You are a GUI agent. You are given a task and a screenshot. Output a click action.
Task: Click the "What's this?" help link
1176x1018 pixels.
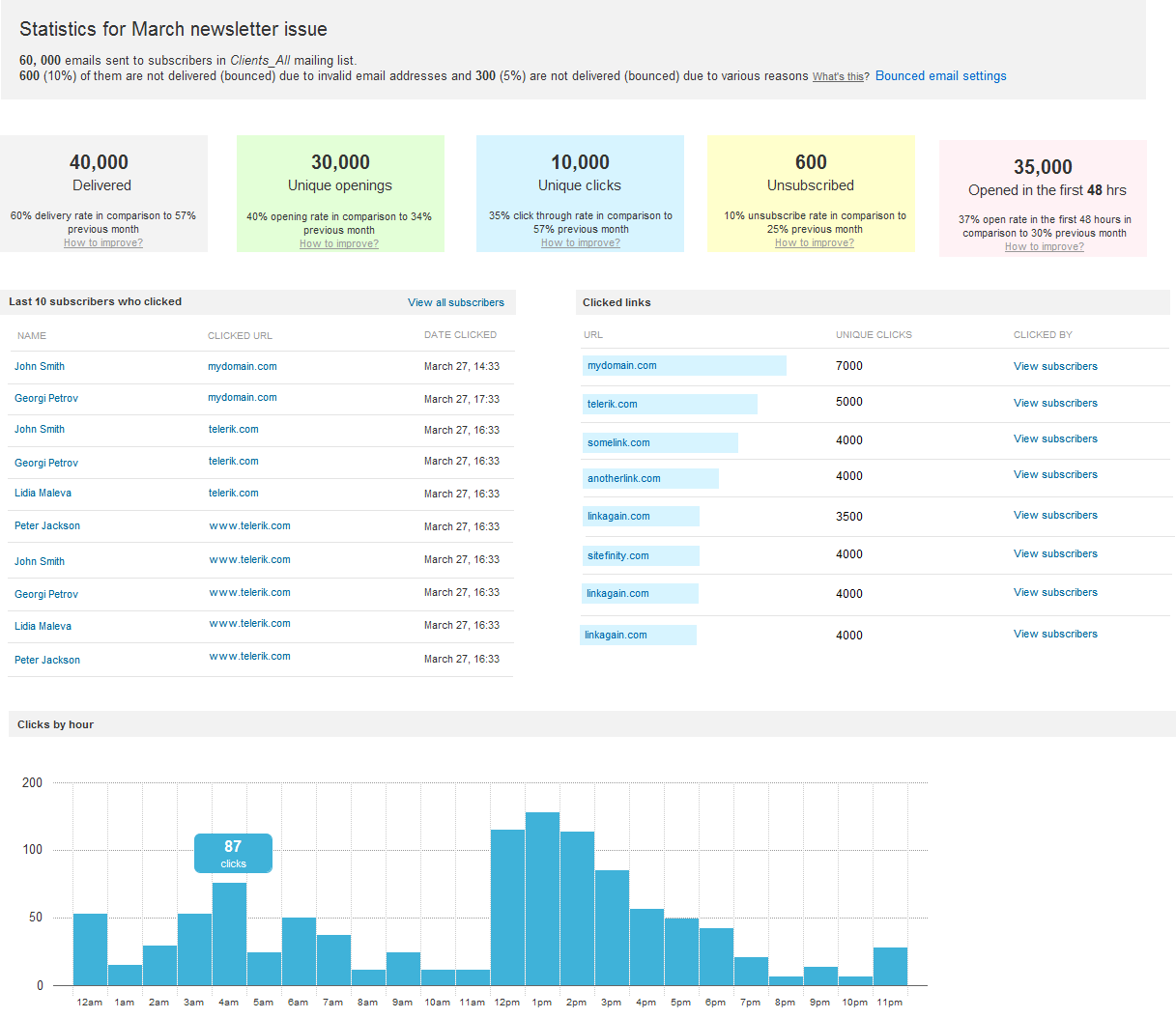[x=839, y=77]
